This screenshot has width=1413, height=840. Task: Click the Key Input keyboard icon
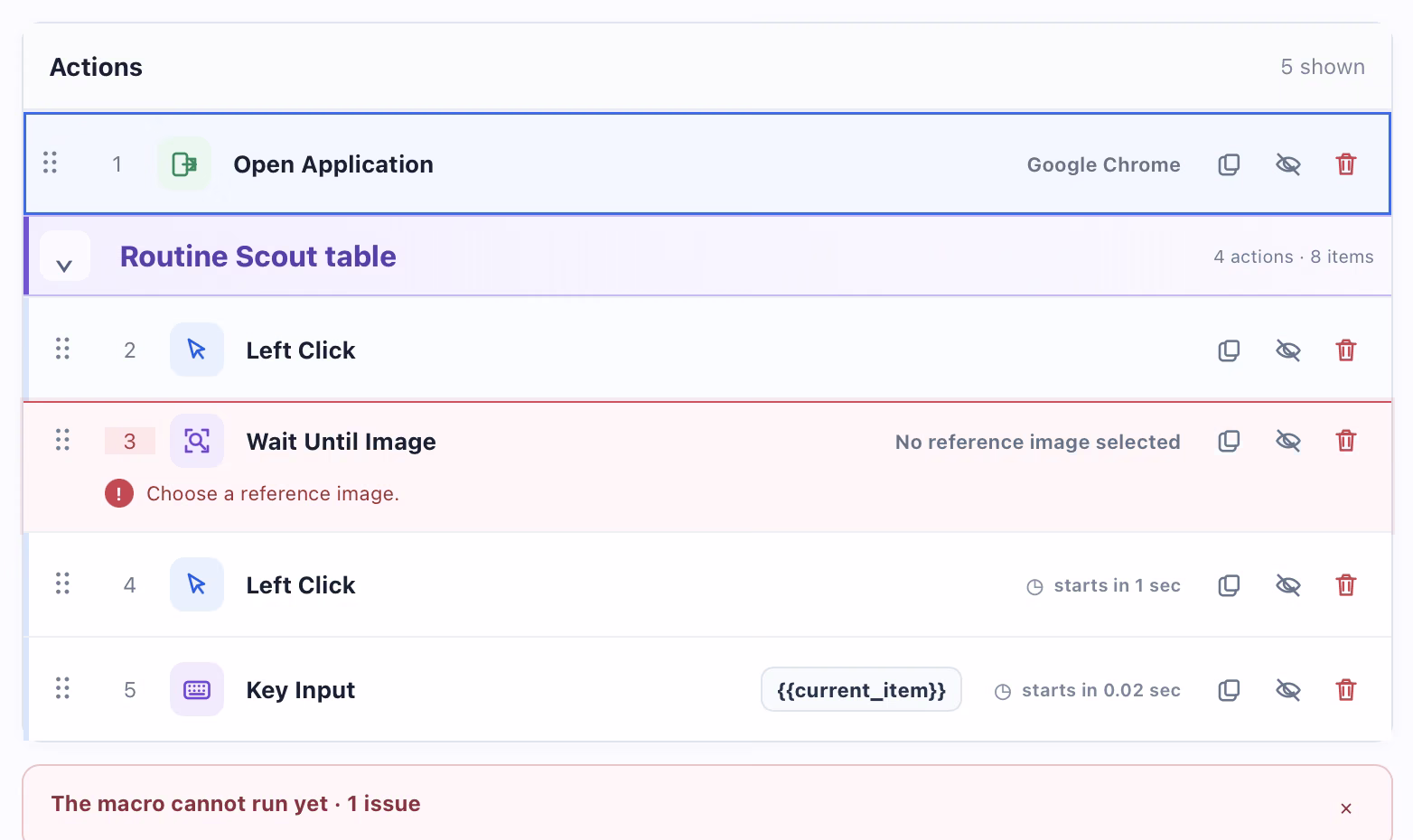(x=197, y=690)
